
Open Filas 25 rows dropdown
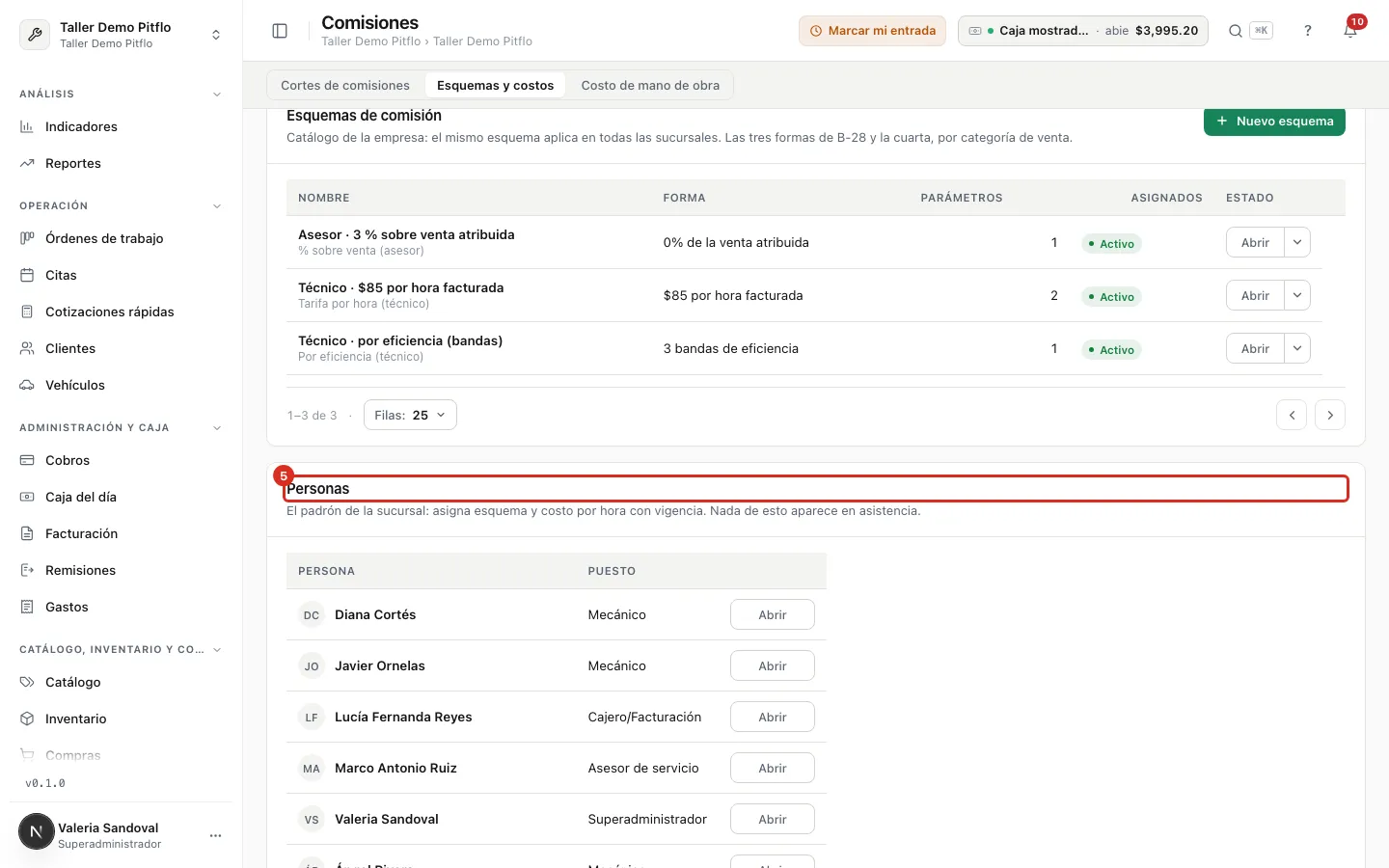click(410, 415)
